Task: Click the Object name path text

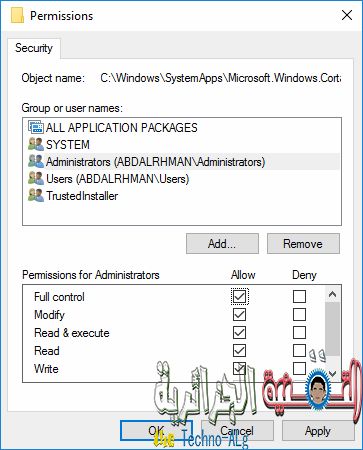Action: pyautogui.click(x=221, y=78)
